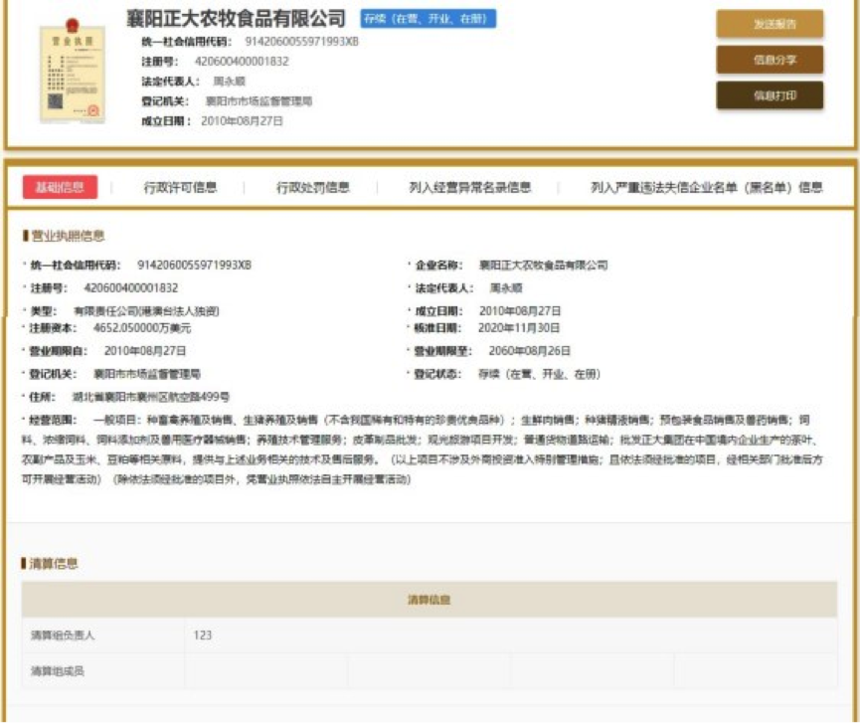Click the approval date 2020年11月30日
860x723 pixels.
pos(519,328)
